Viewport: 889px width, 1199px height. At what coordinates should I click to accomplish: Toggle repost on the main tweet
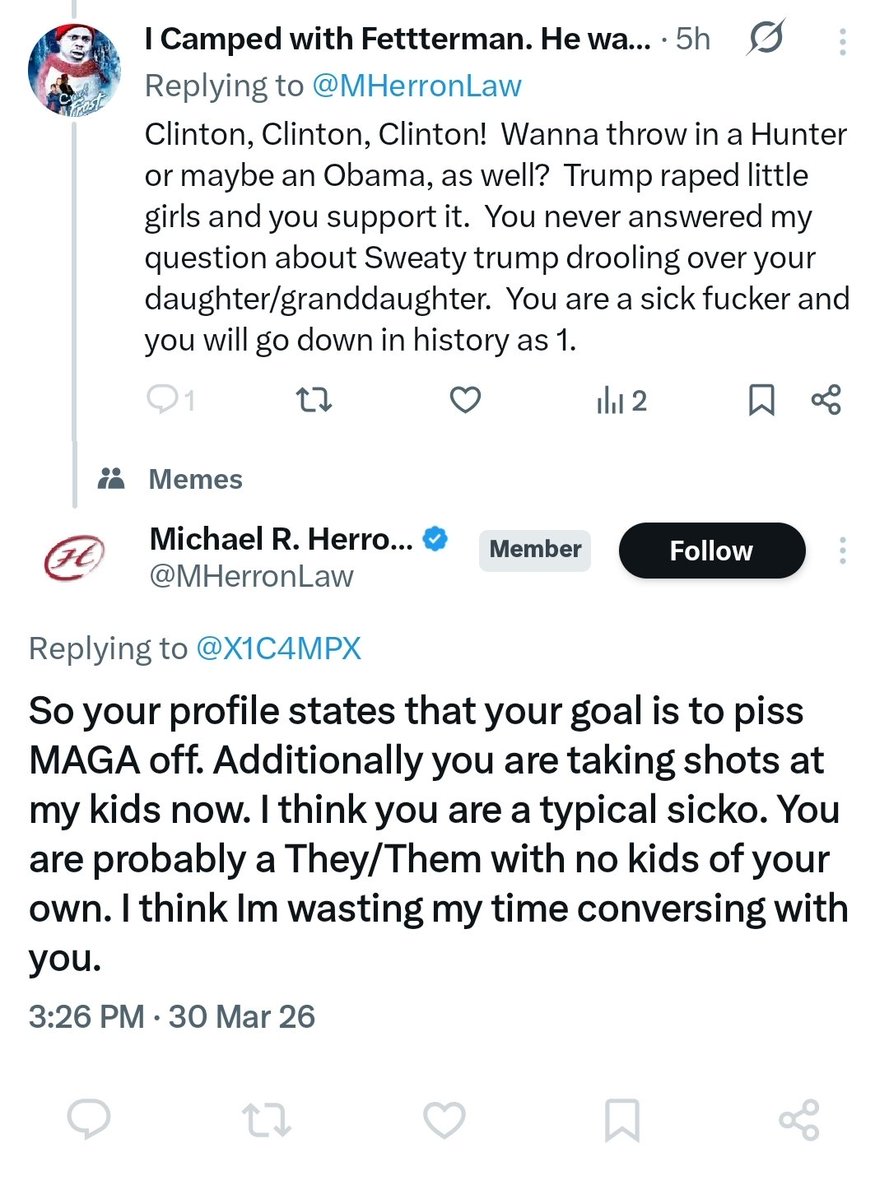[267, 1120]
